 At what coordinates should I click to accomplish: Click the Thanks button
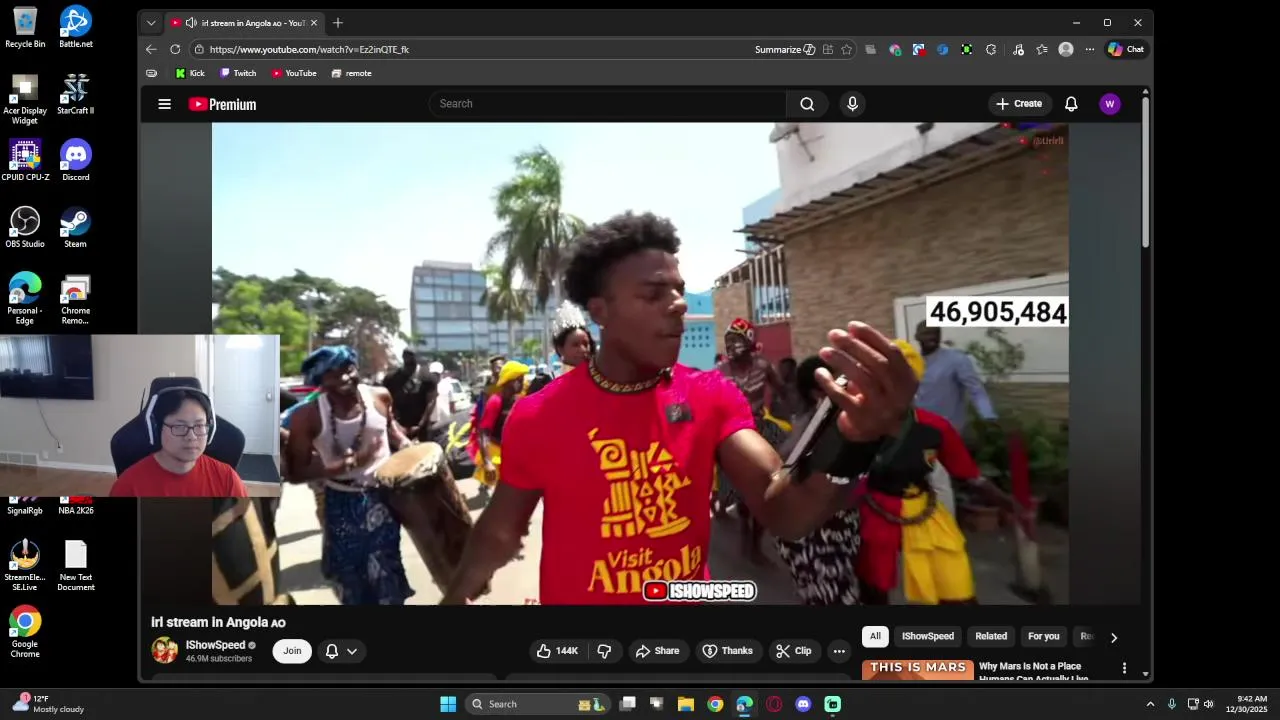point(727,651)
